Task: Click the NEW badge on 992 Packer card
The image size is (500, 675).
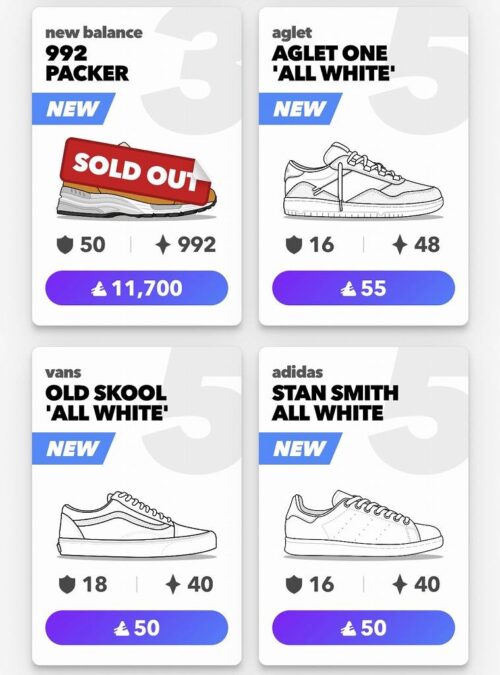Action: tap(73, 108)
